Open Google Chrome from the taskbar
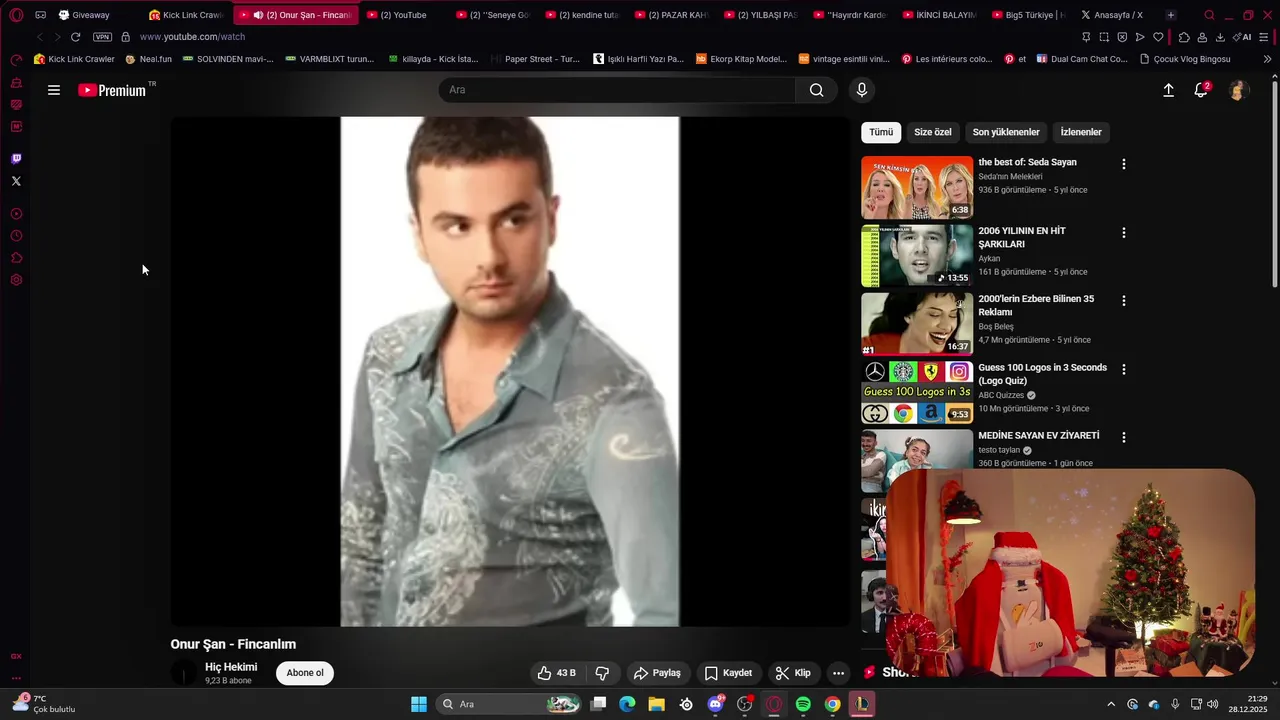This screenshot has width=1280, height=720. tap(832, 704)
